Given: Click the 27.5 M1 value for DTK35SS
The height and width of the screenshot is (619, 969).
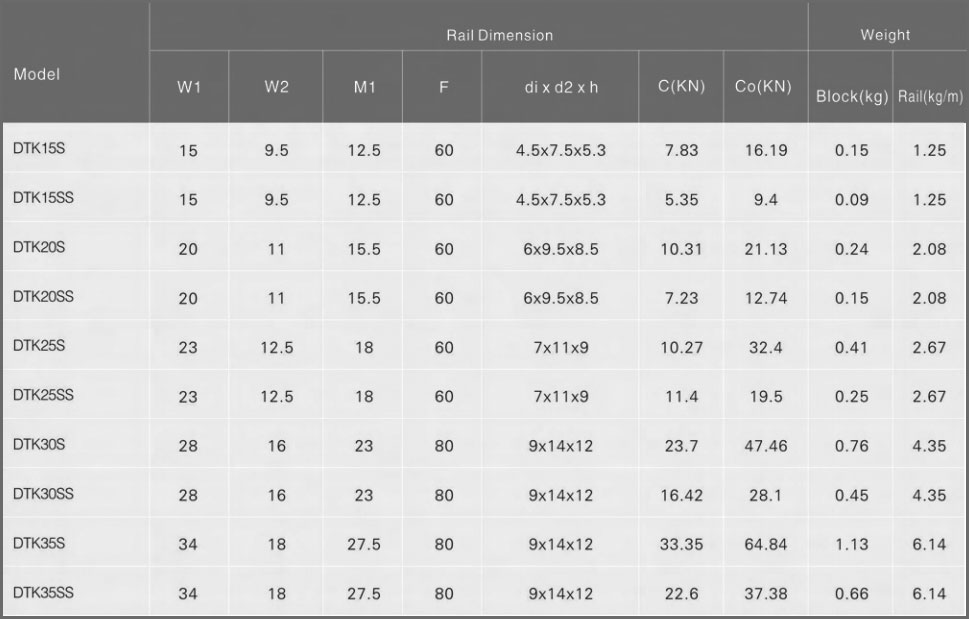Looking at the screenshot, I should click(364, 594).
